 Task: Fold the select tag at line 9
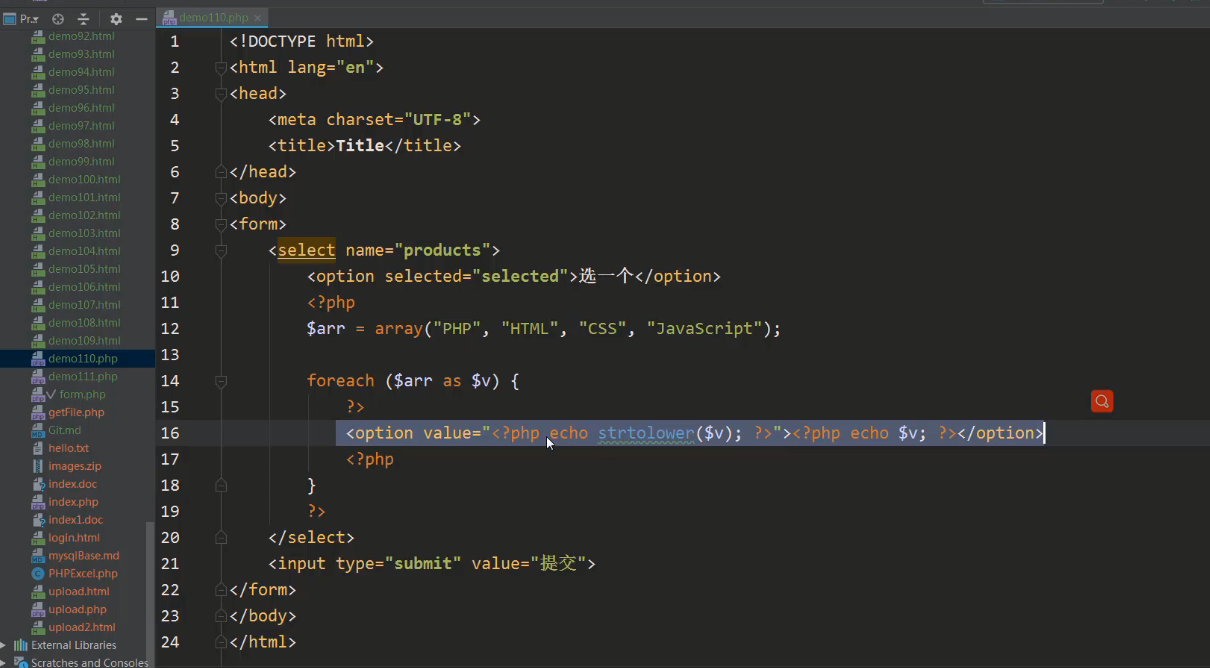click(x=221, y=250)
